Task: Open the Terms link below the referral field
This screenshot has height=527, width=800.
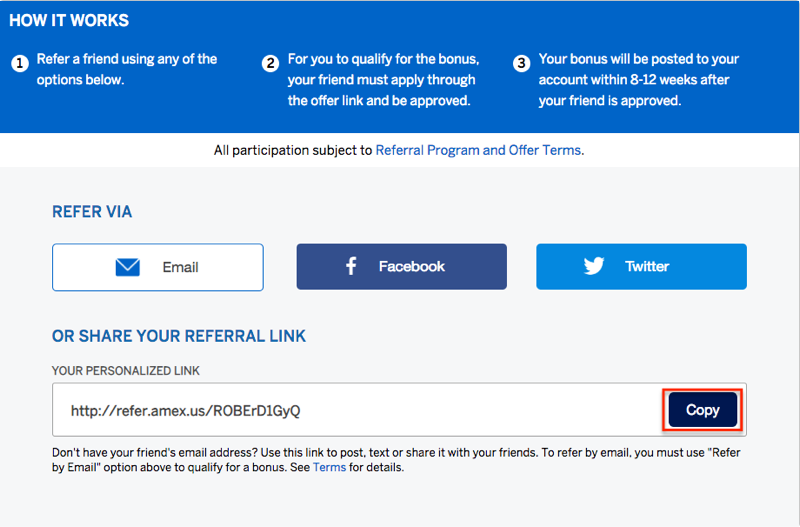Action: 329,467
